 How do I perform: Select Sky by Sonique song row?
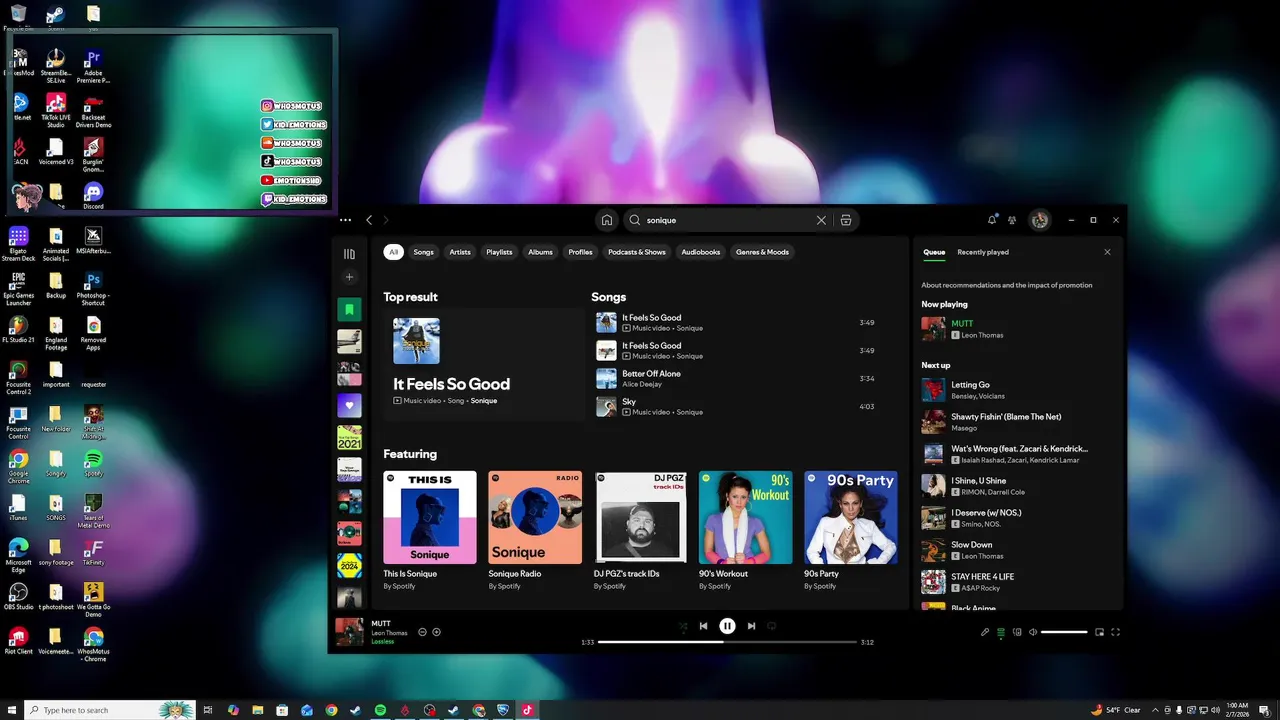tap(738, 406)
